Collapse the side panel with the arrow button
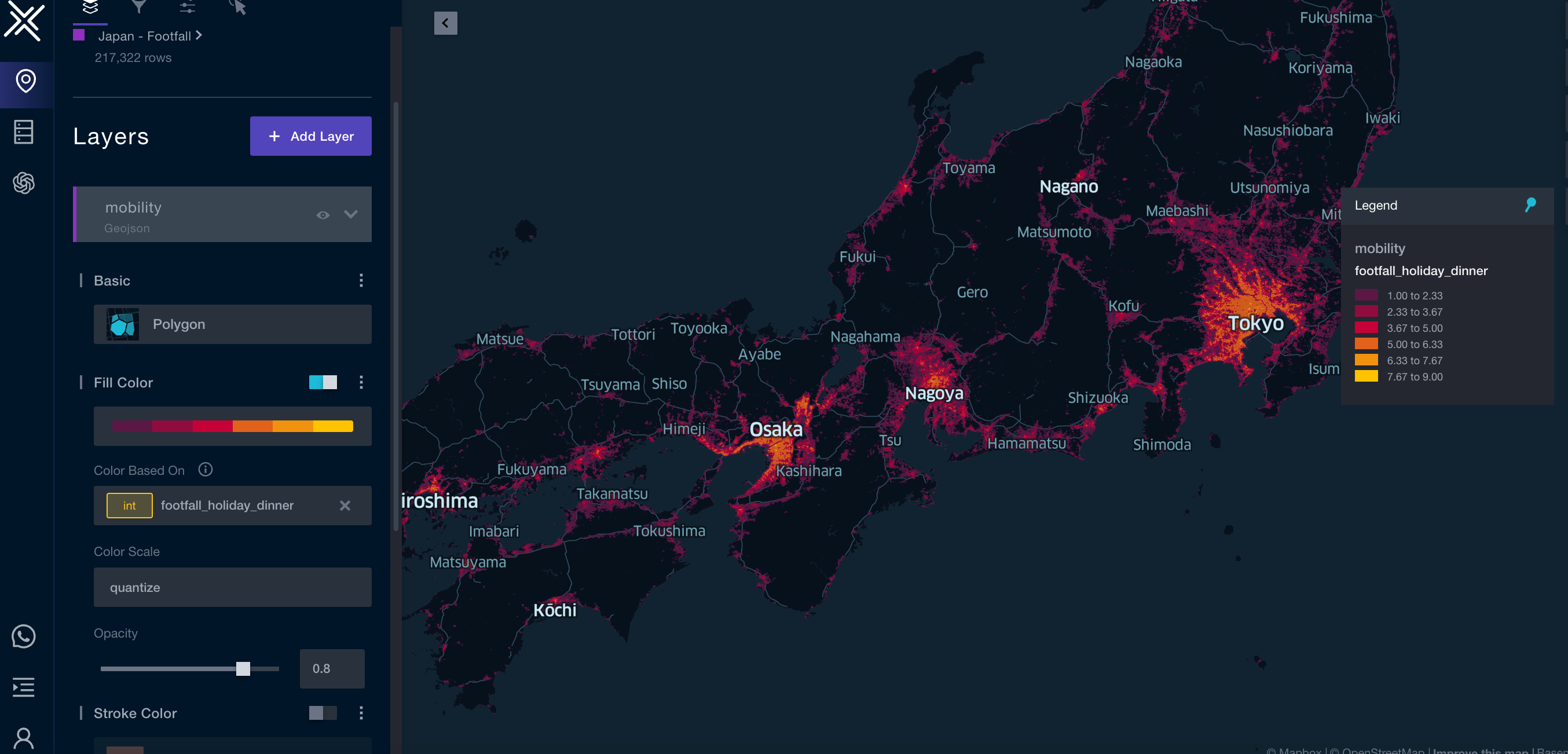1568x754 pixels. pos(446,23)
